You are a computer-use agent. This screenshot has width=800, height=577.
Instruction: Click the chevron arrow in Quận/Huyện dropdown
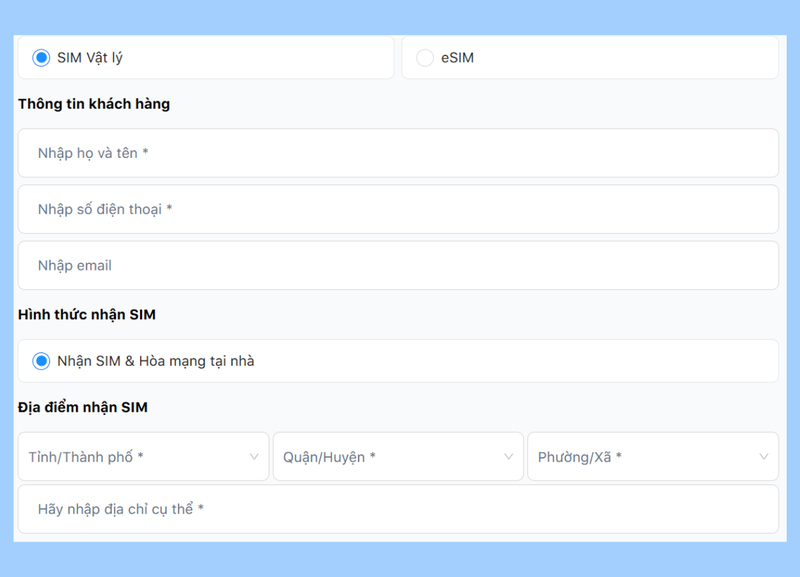tap(509, 457)
